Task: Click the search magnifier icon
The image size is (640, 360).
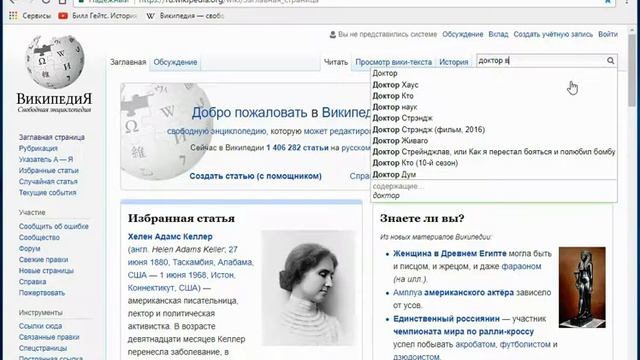Action: tap(610, 61)
